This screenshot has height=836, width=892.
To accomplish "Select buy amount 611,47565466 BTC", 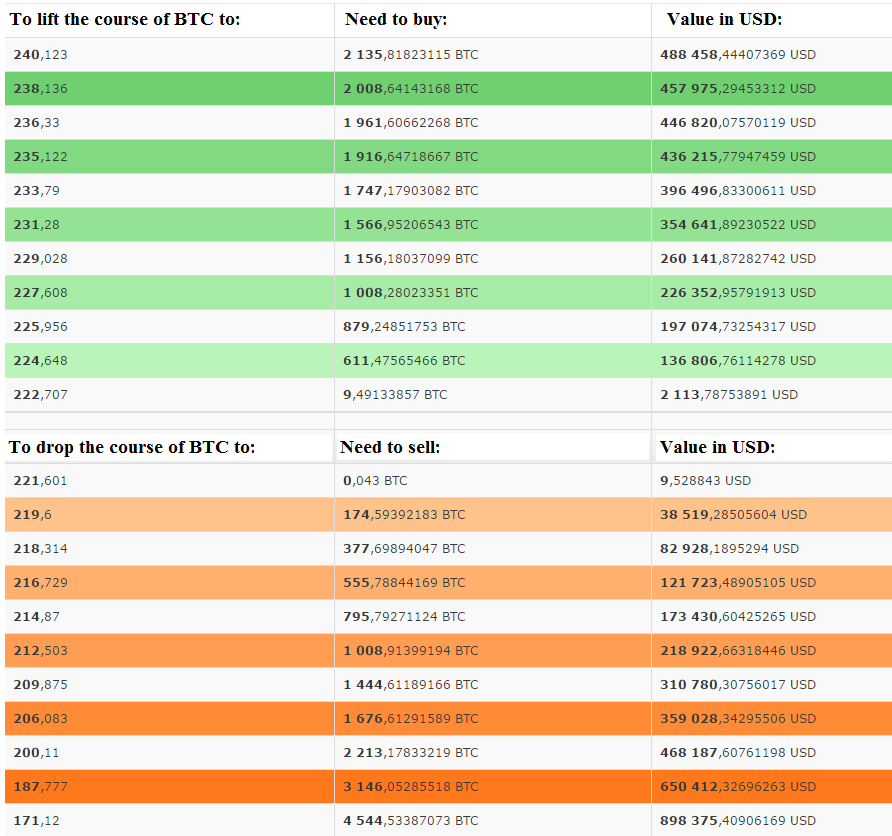I will coord(404,361).
